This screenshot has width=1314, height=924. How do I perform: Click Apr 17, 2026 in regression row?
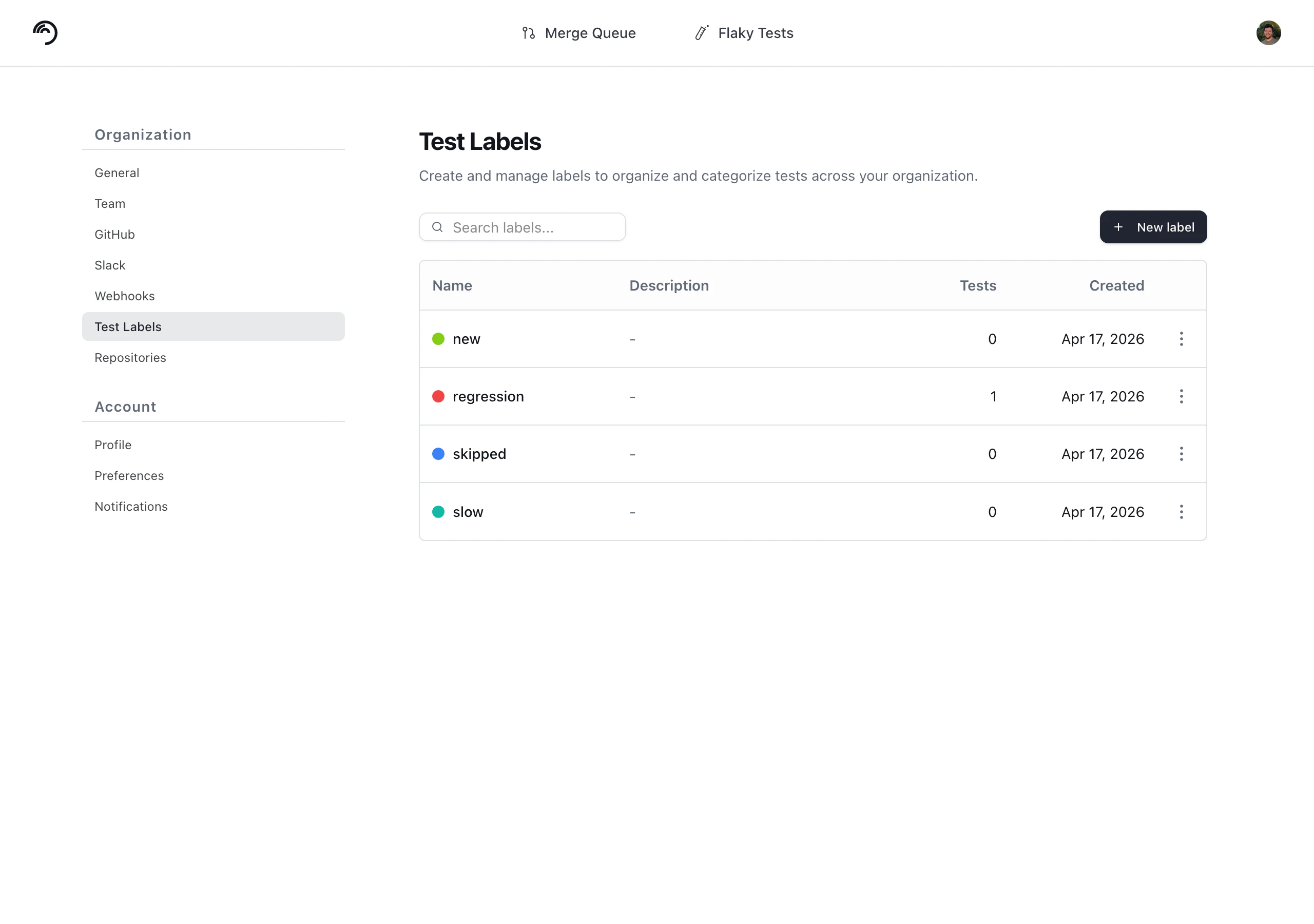point(1103,396)
